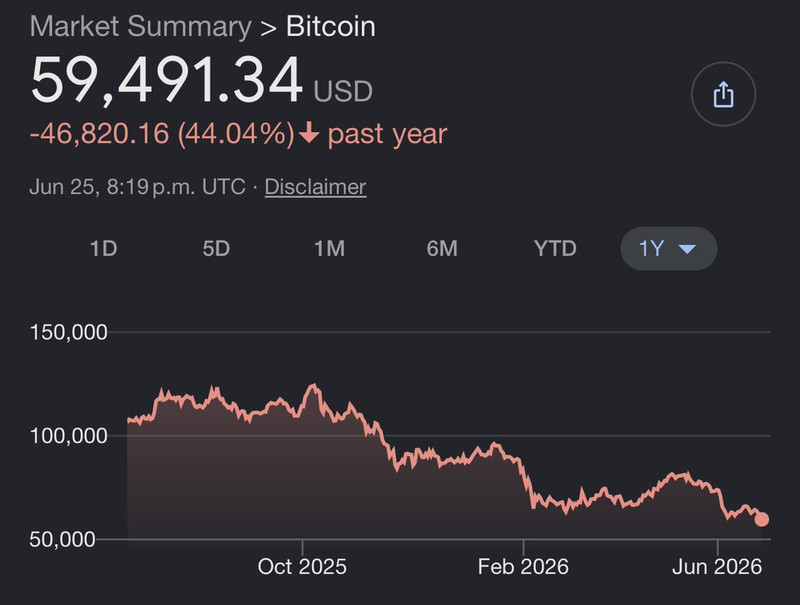Click the Oct 2025 axis marker
This screenshot has width=800, height=605.
(x=302, y=566)
